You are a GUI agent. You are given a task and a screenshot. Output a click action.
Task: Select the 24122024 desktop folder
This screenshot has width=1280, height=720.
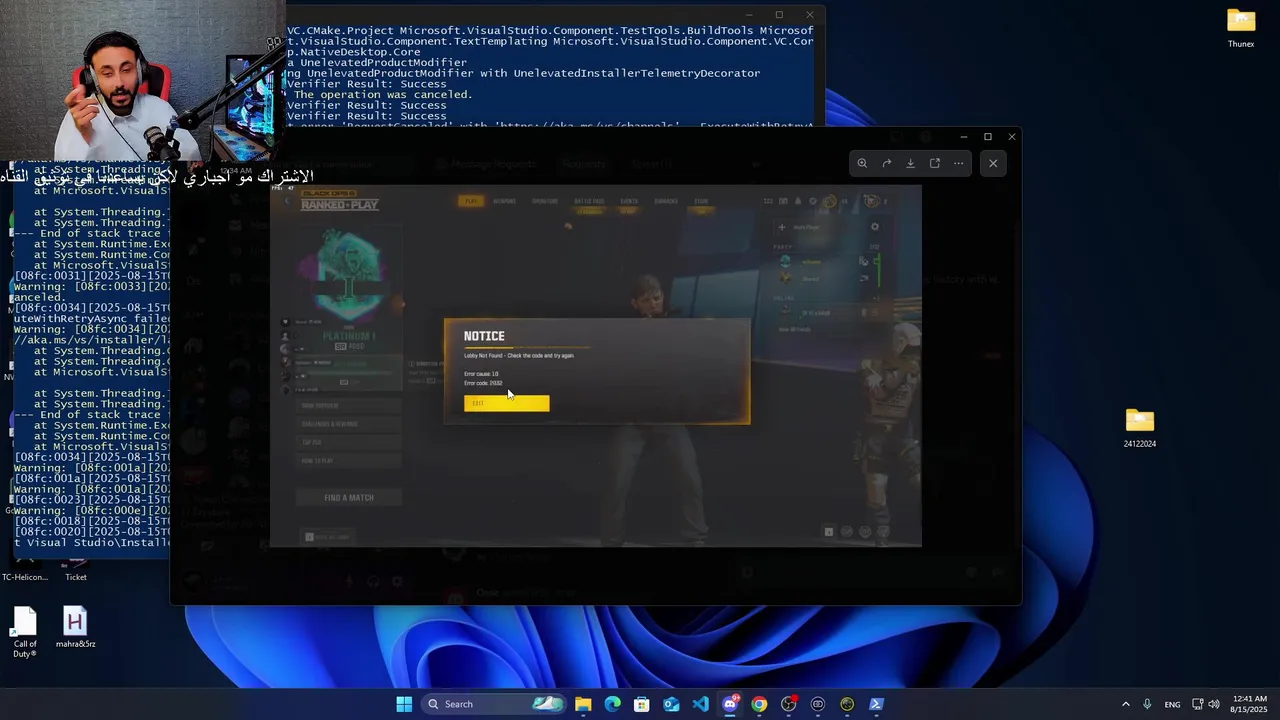coord(1140,428)
